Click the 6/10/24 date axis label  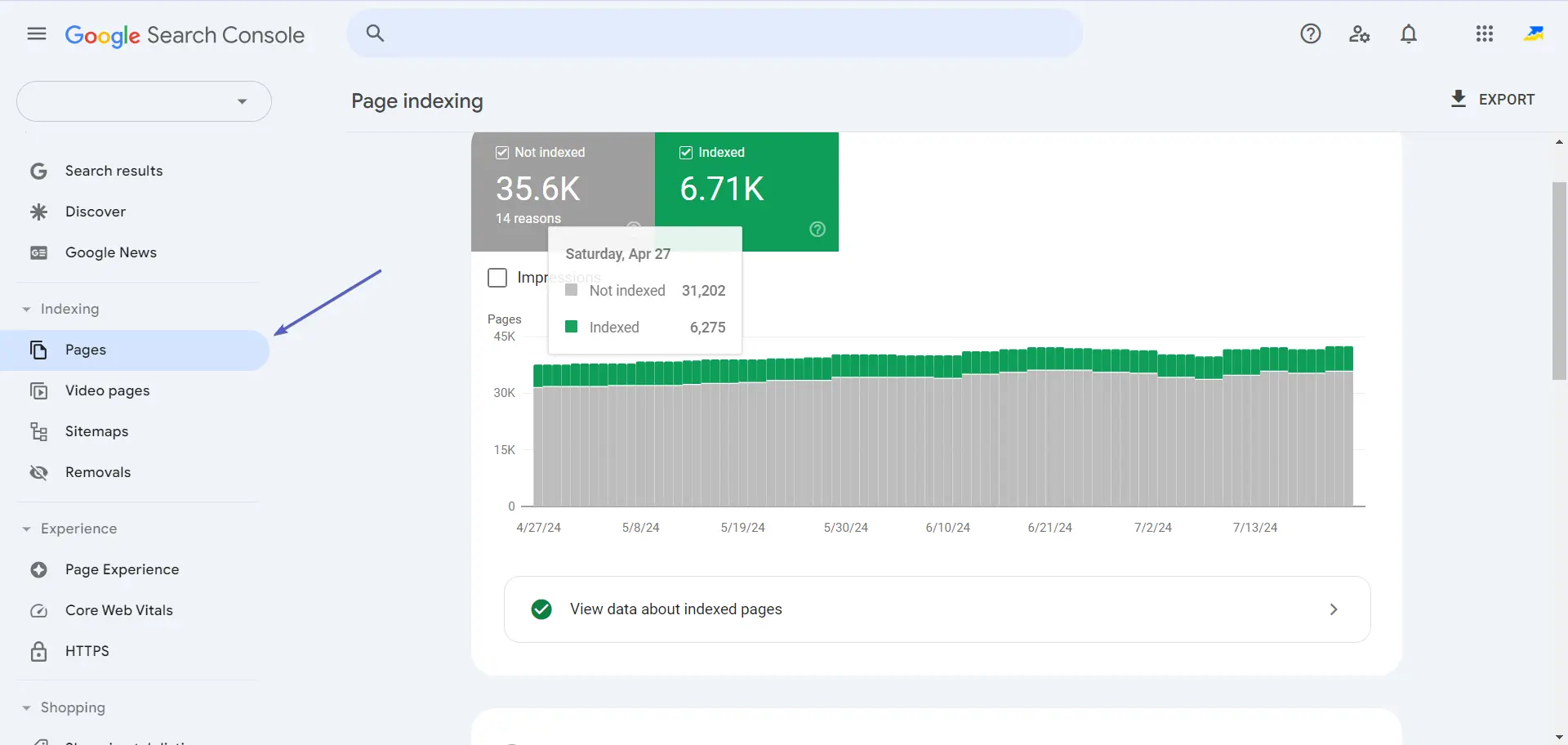coord(948,528)
